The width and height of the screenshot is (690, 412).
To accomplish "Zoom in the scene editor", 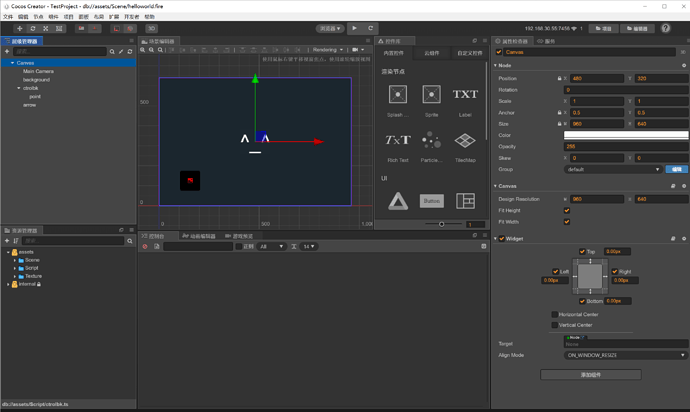I will pos(143,50).
